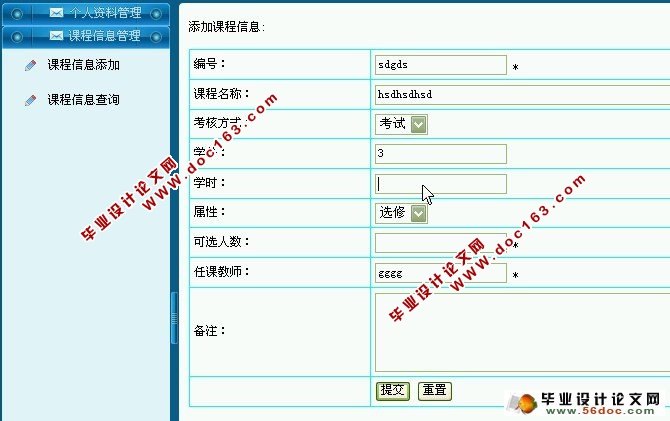Open 个人资料管理 menu section
Image resolution: width=670 pixels, height=421 pixels.
[x=85, y=13]
